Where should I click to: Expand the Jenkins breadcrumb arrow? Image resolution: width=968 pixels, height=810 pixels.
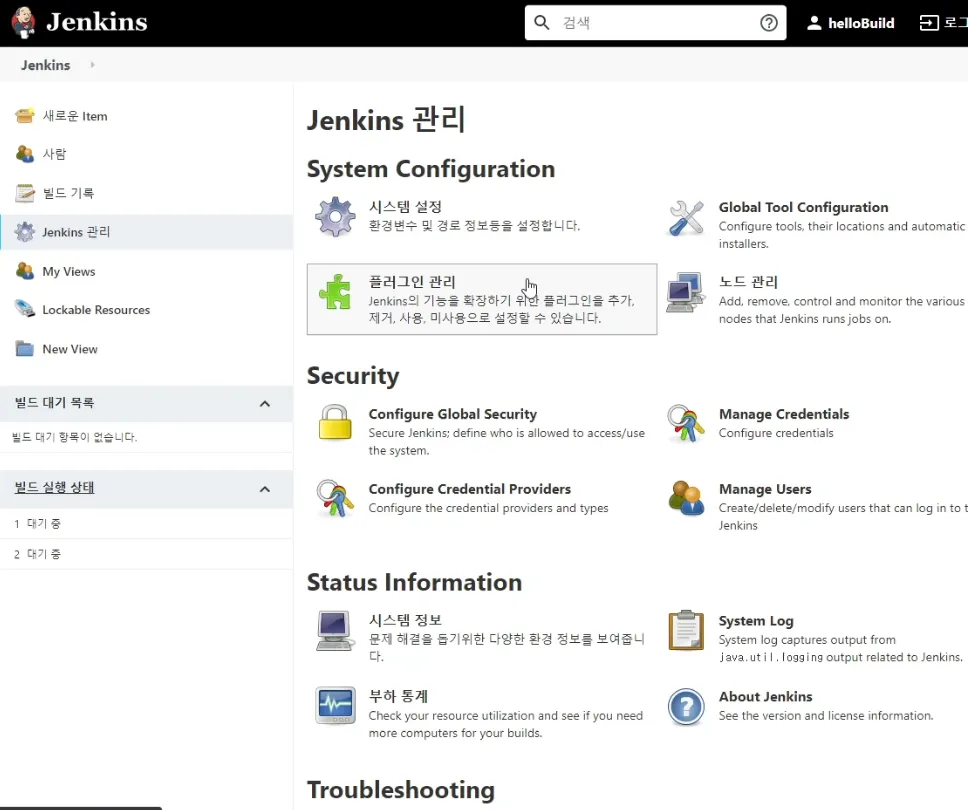click(93, 65)
